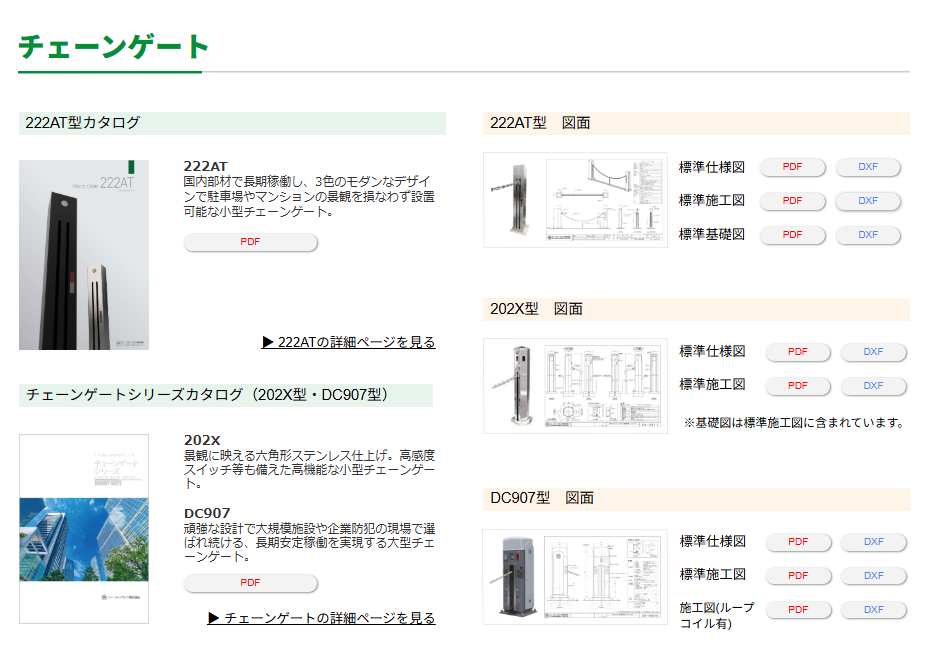This screenshot has width=933, height=655.
Task: View the 222AT型 drawing preview image
Action: [575, 200]
